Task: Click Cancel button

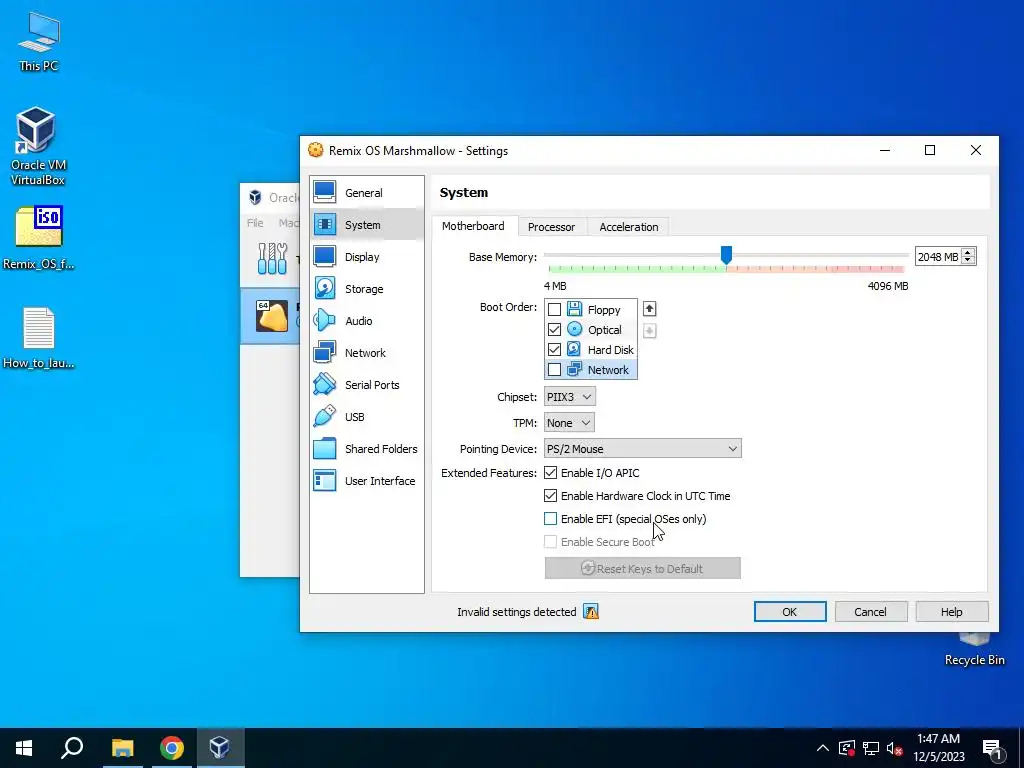Action: tap(871, 612)
